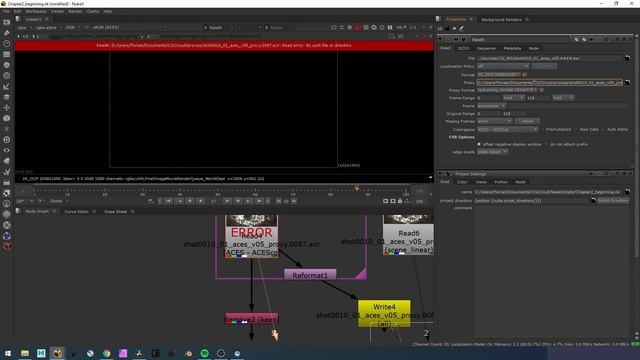Click the file browser icon next to File field
The width and height of the screenshot is (640, 360).
pyautogui.click(x=627, y=58)
